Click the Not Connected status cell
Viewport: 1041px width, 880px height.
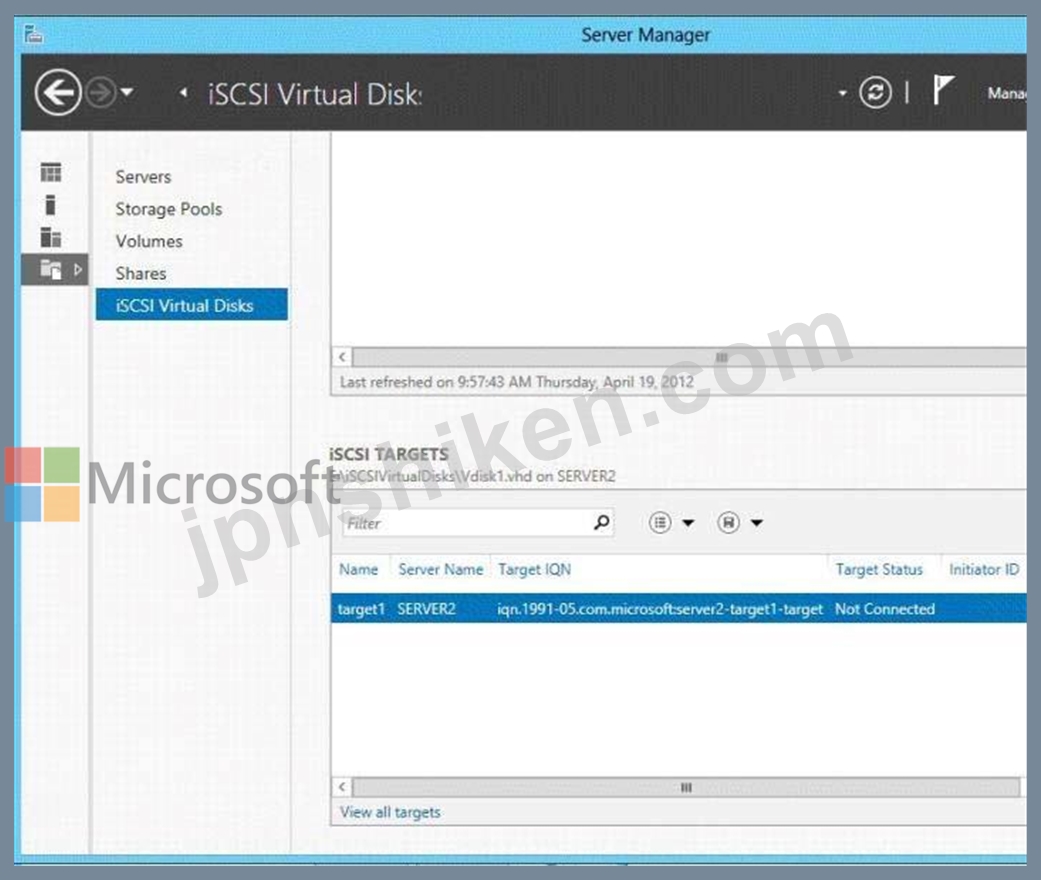(885, 609)
